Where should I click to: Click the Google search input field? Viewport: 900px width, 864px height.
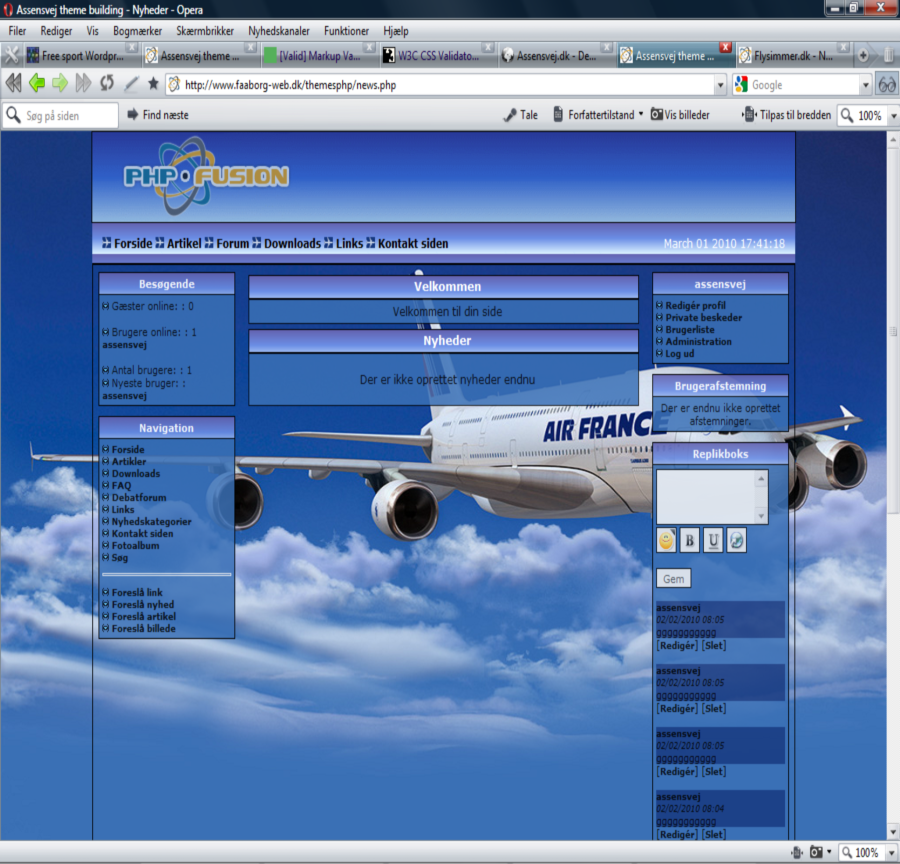804,85
